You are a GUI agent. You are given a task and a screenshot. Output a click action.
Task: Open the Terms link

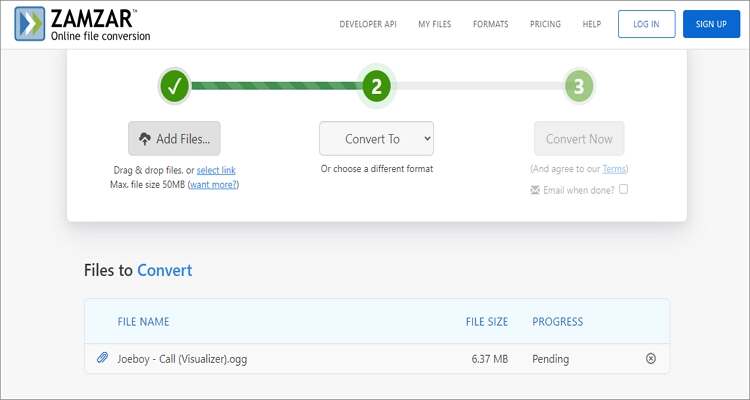click(x=613, y=169)
